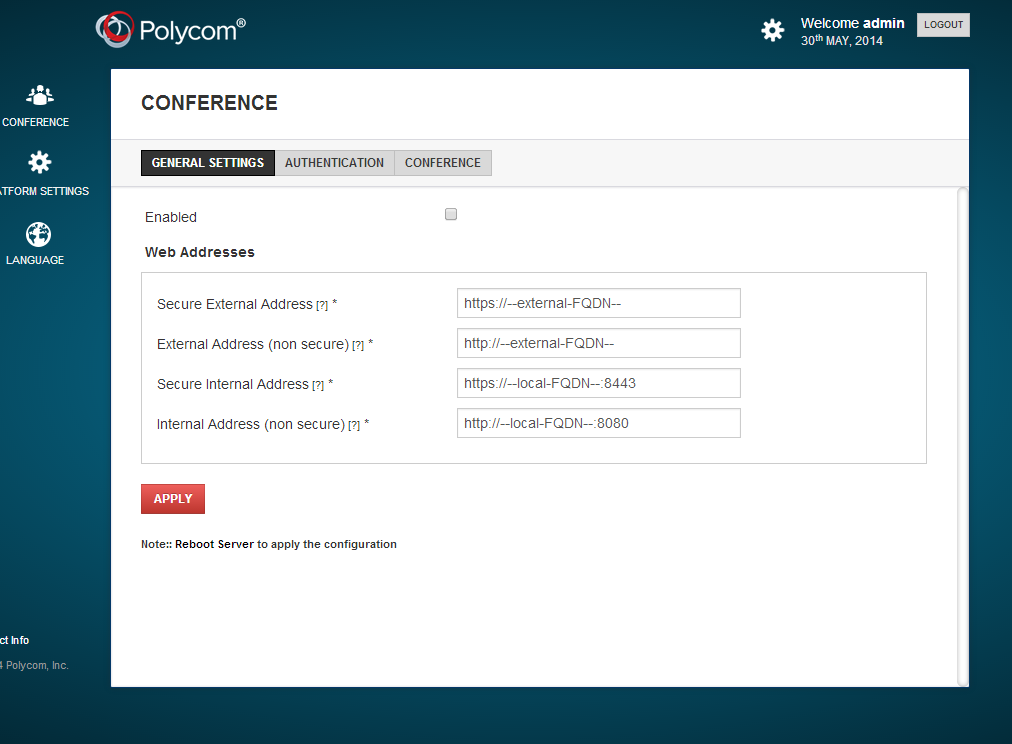
Task: Click the 'Reboot Server' note text
Action: coord(214,544)
